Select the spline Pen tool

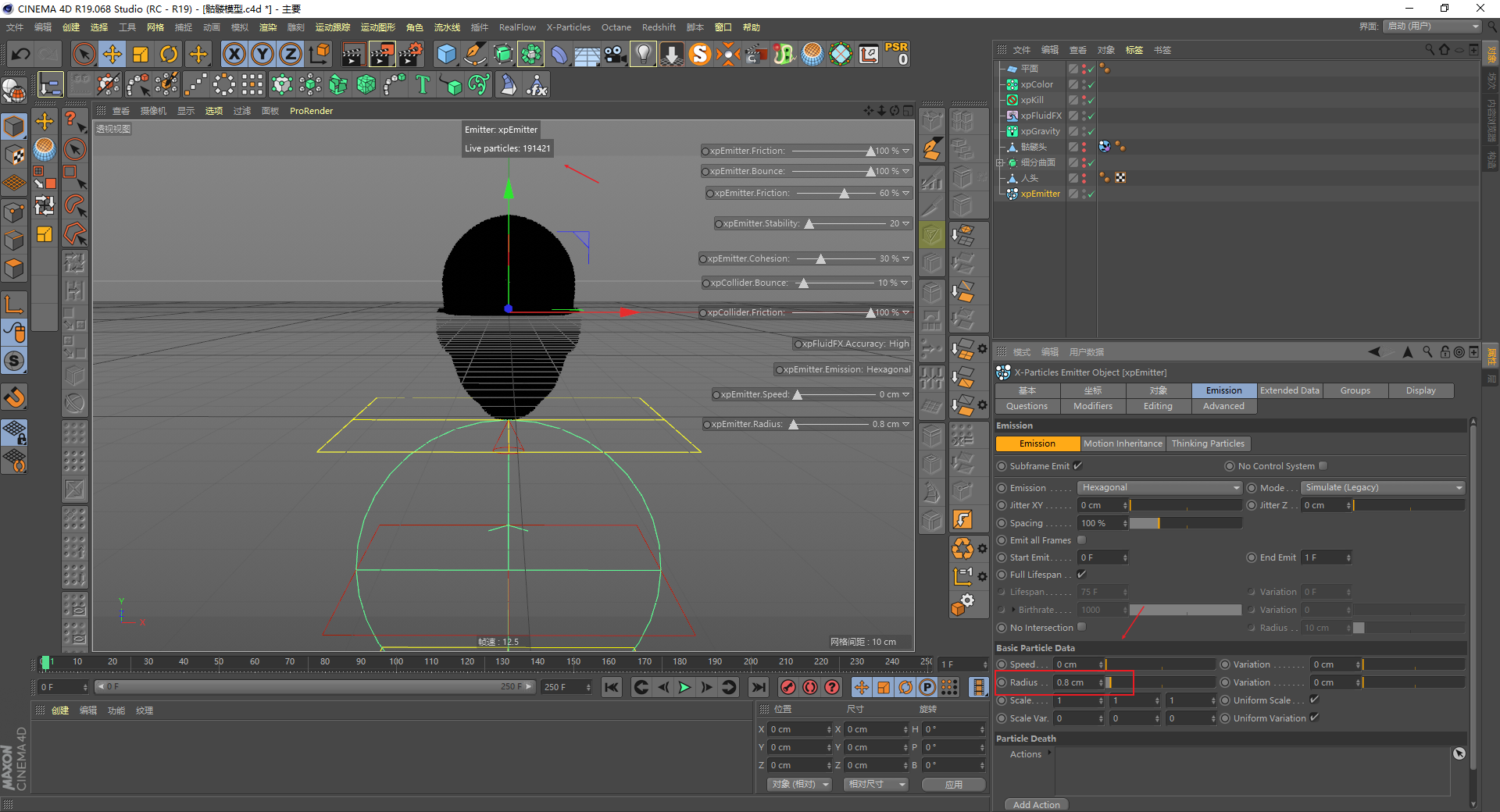[474, 54]
